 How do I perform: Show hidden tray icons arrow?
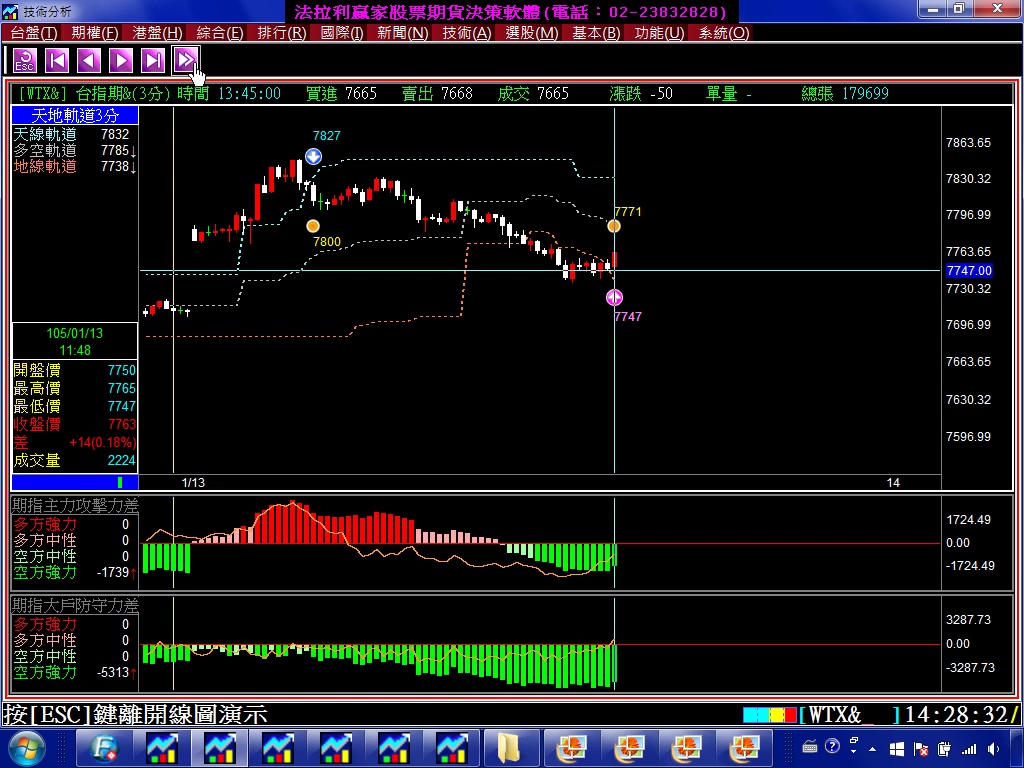coord(873,749)
